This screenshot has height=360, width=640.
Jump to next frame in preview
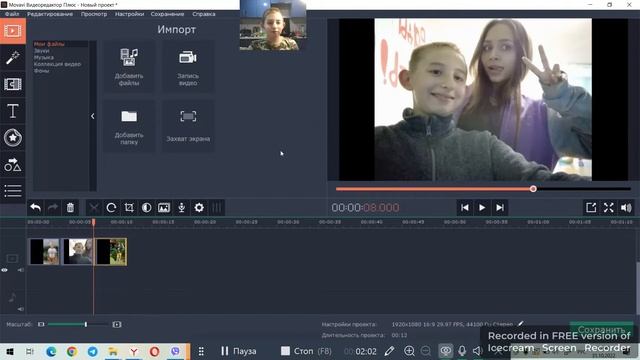(x=500, y=208)
